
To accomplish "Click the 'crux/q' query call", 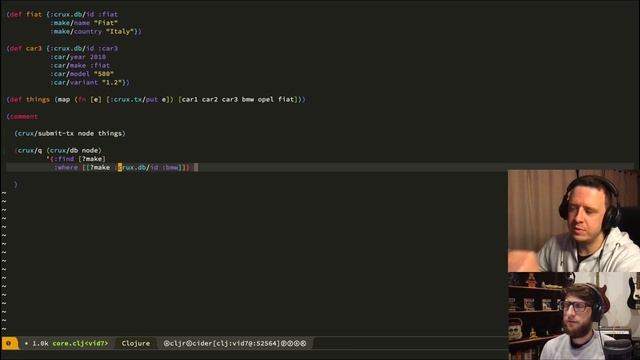I will tap(30, 151).
